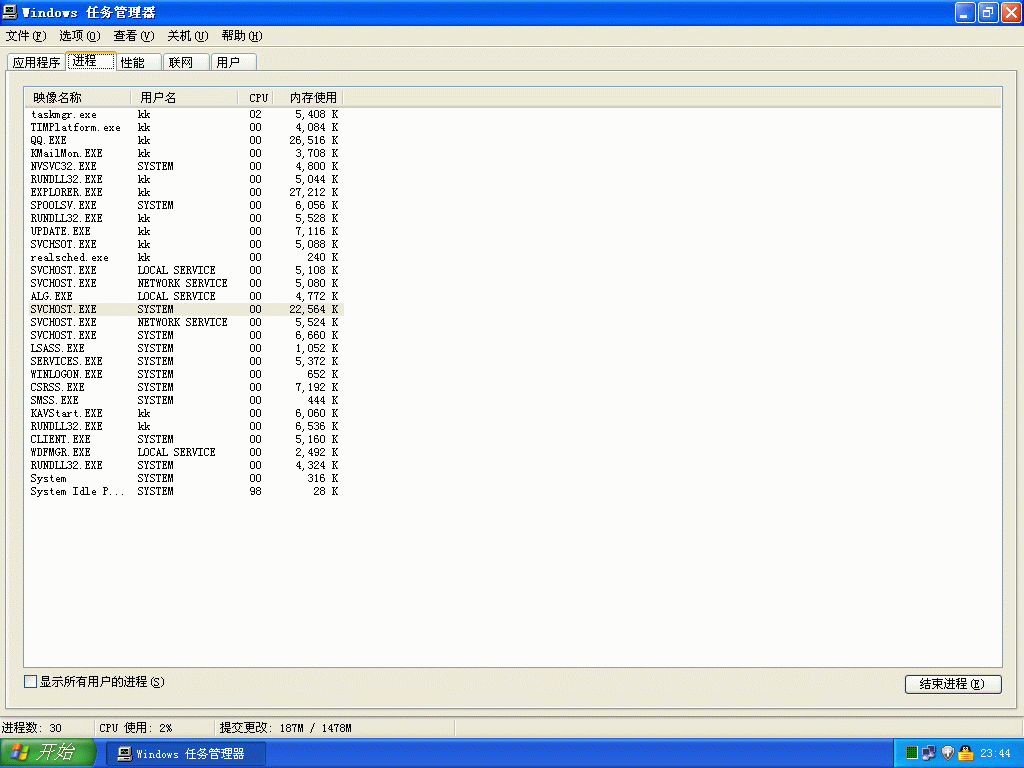
Task: Select the SVCHSOT.EXE process
Action: 184,244
